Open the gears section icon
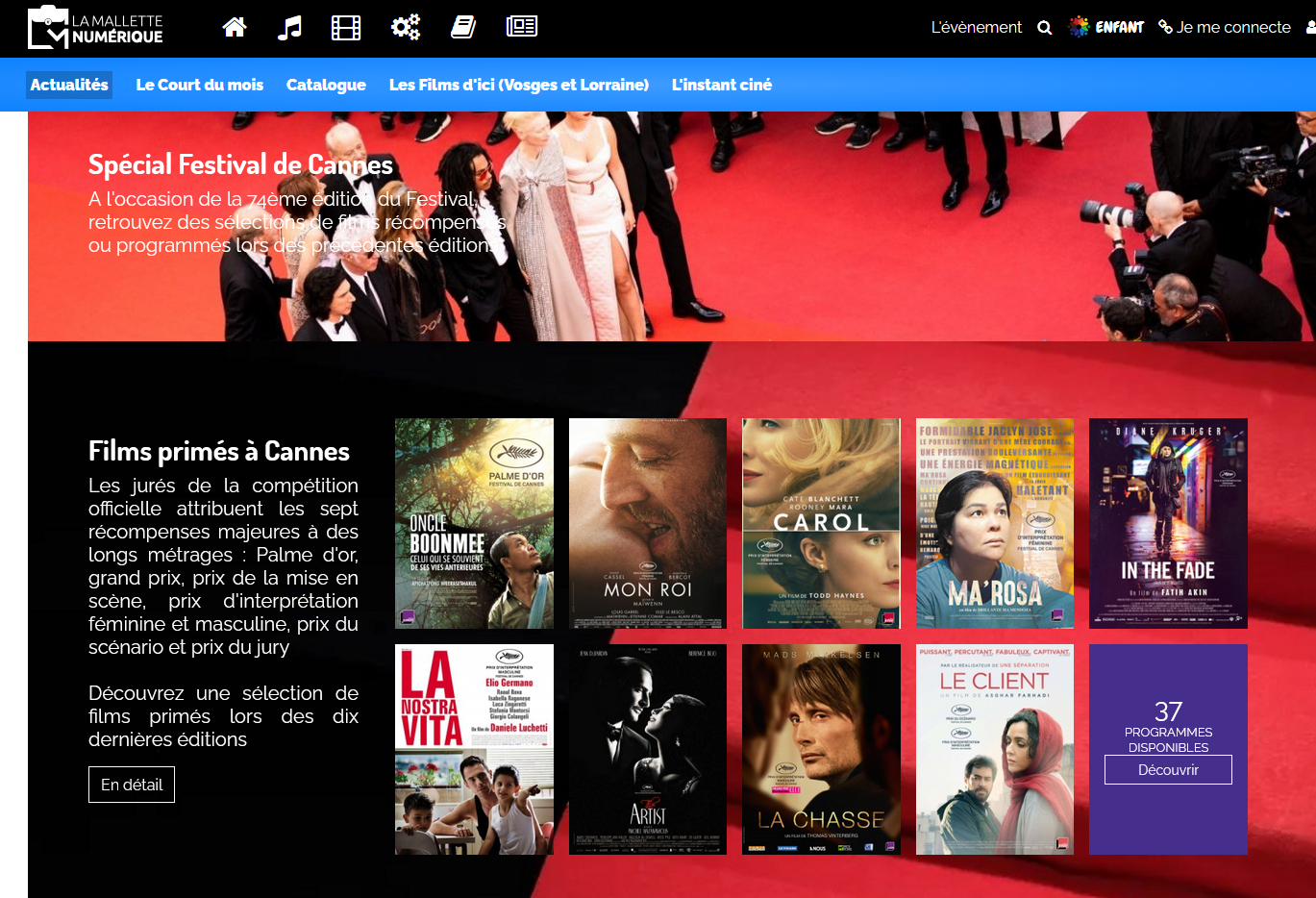Screen dimensions: 1316x898 pos(406,27)
